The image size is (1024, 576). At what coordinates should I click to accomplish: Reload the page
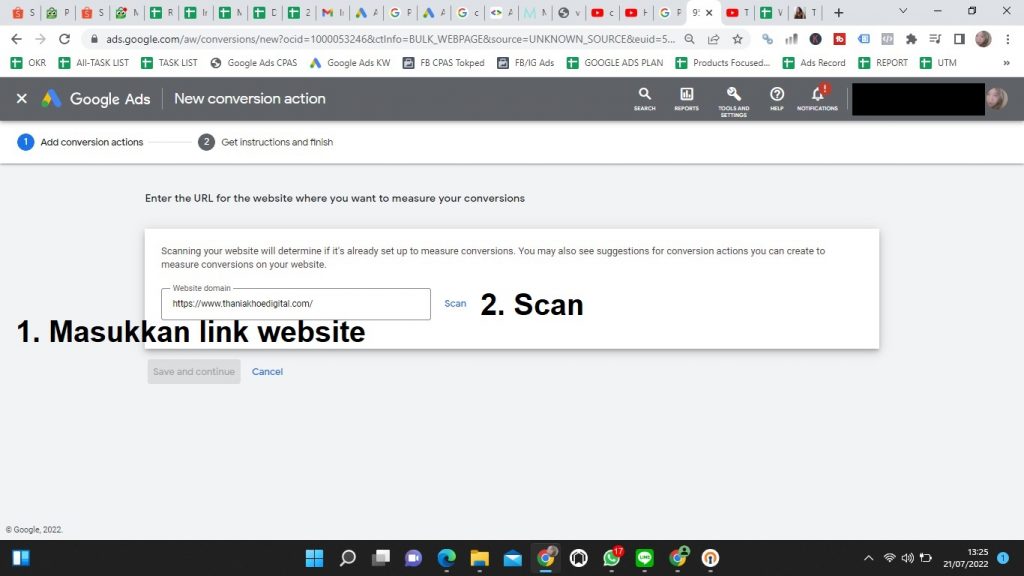[x=65, y=39]
